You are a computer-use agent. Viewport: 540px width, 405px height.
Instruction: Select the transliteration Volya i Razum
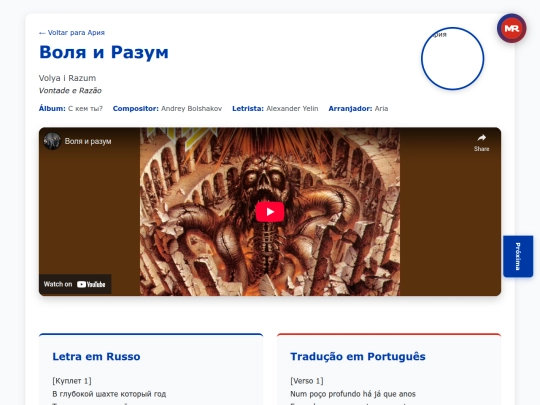pos(67,78)
